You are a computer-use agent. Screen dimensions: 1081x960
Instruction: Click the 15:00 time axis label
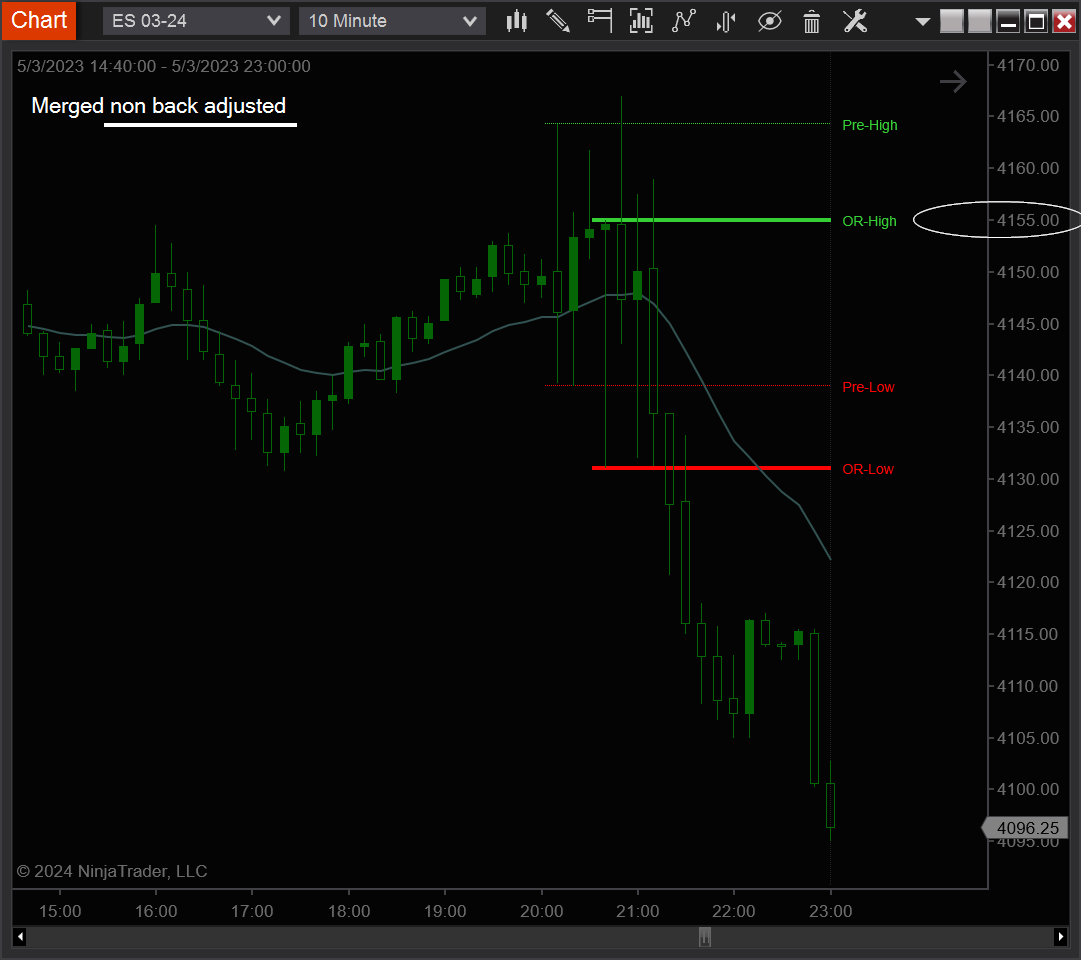pyautogui.click(x=60, y=911)
